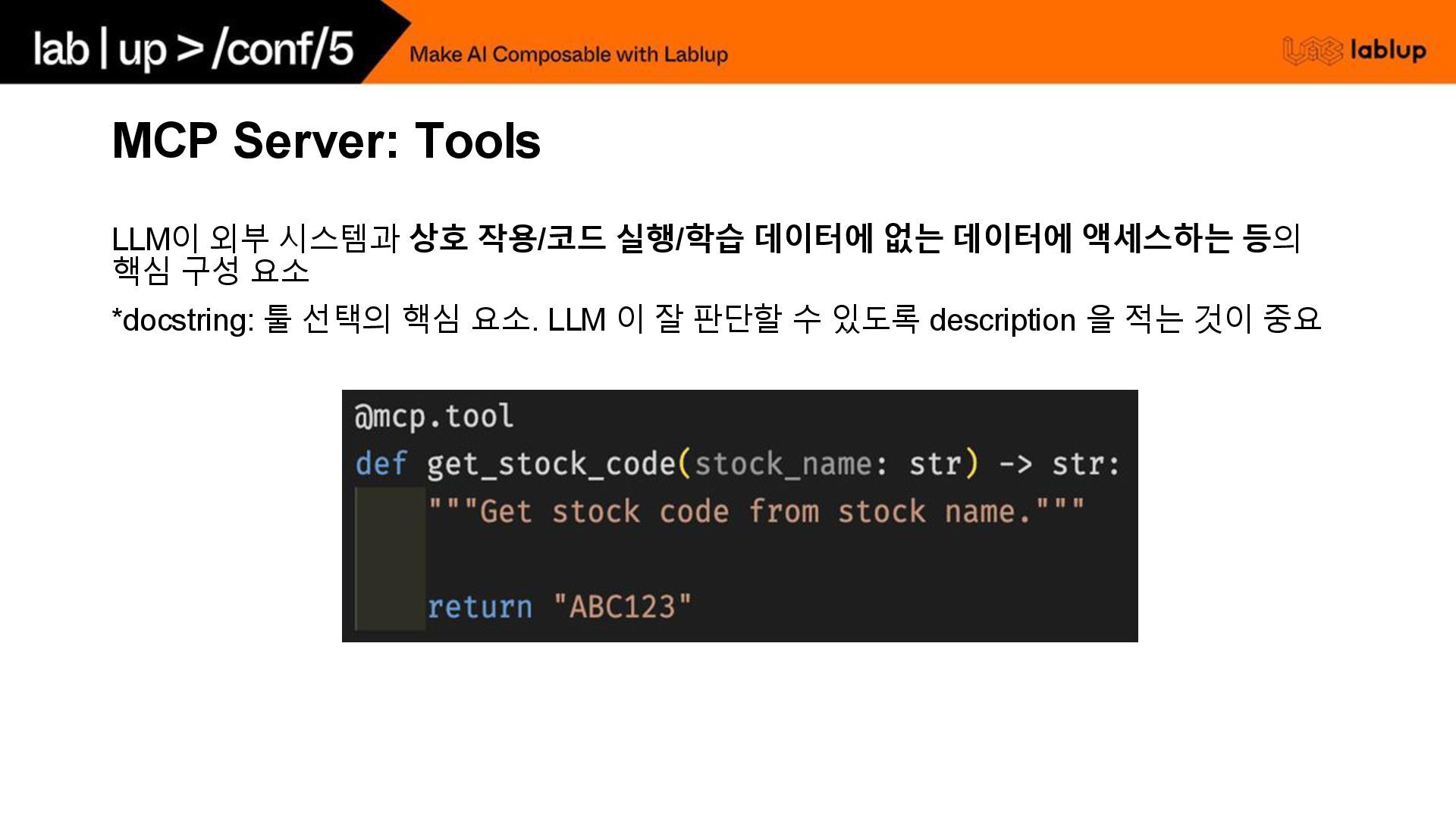1456x819 pixels.
Task: Click the lablup wordmark in header
Action: 1388,51
